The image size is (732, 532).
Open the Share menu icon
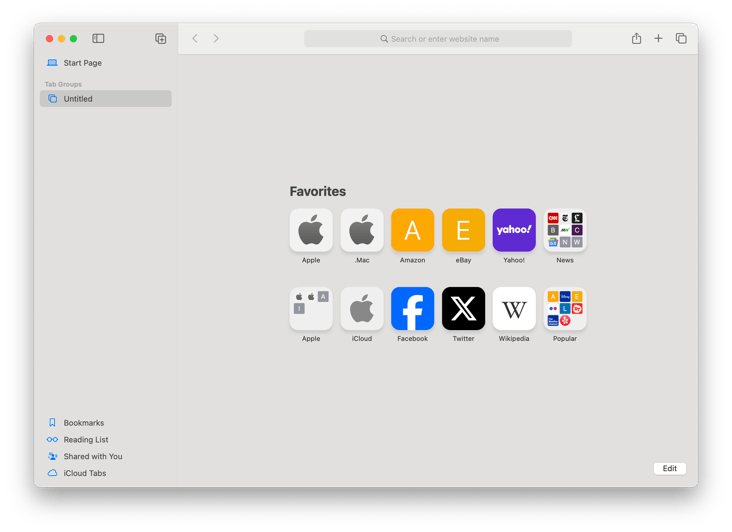click(636, 38)
